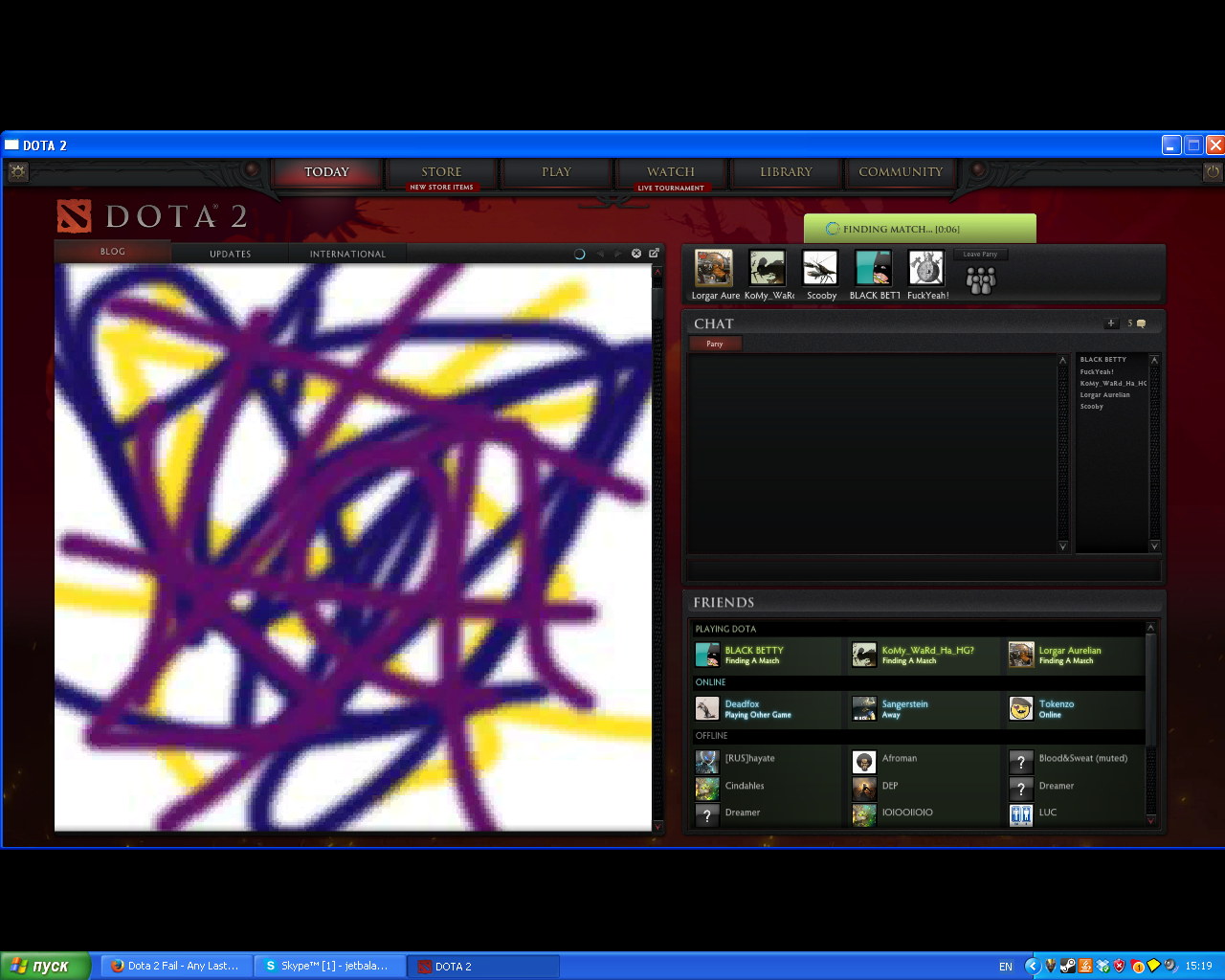Click the blog panel scrollbar down arrow

coord(657,826)
